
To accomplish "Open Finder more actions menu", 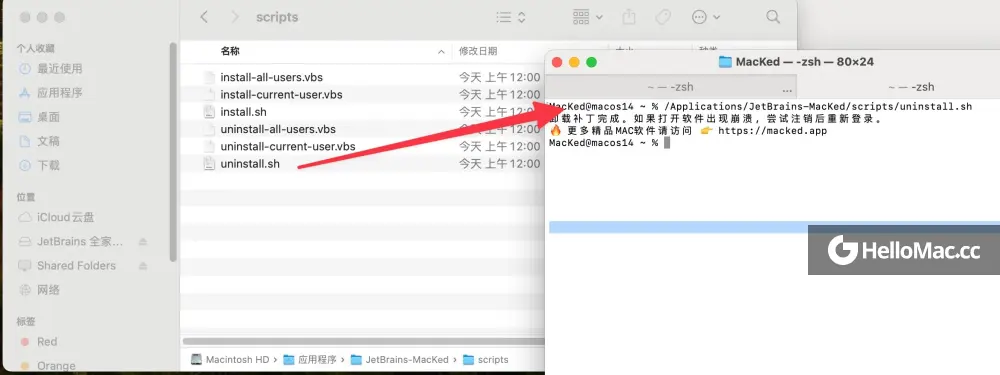I will pyautogui.click(x=706, y=17).
